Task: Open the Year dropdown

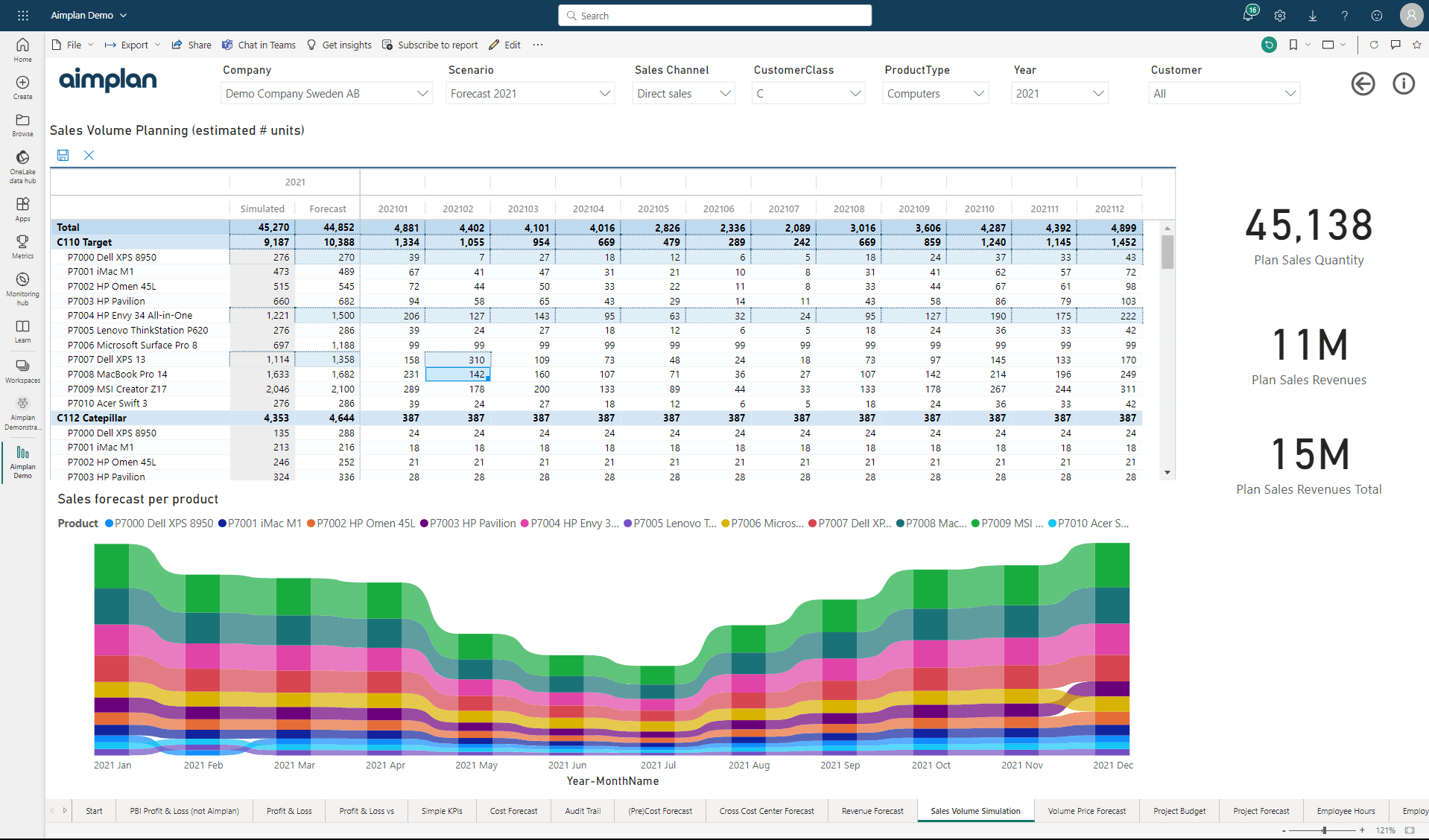Action: click(1060, 93)
